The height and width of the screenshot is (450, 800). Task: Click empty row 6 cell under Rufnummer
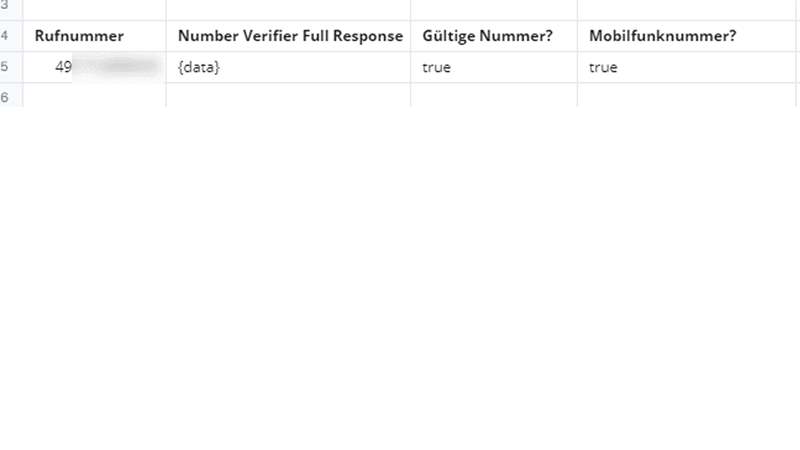point(94,96)
